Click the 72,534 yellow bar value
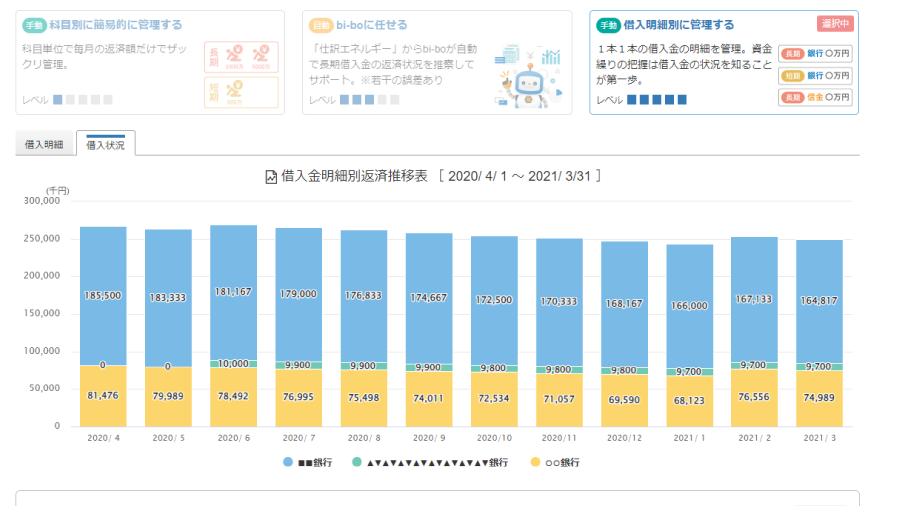Screen dimensions: 900x506 click(x=494, y=399)
